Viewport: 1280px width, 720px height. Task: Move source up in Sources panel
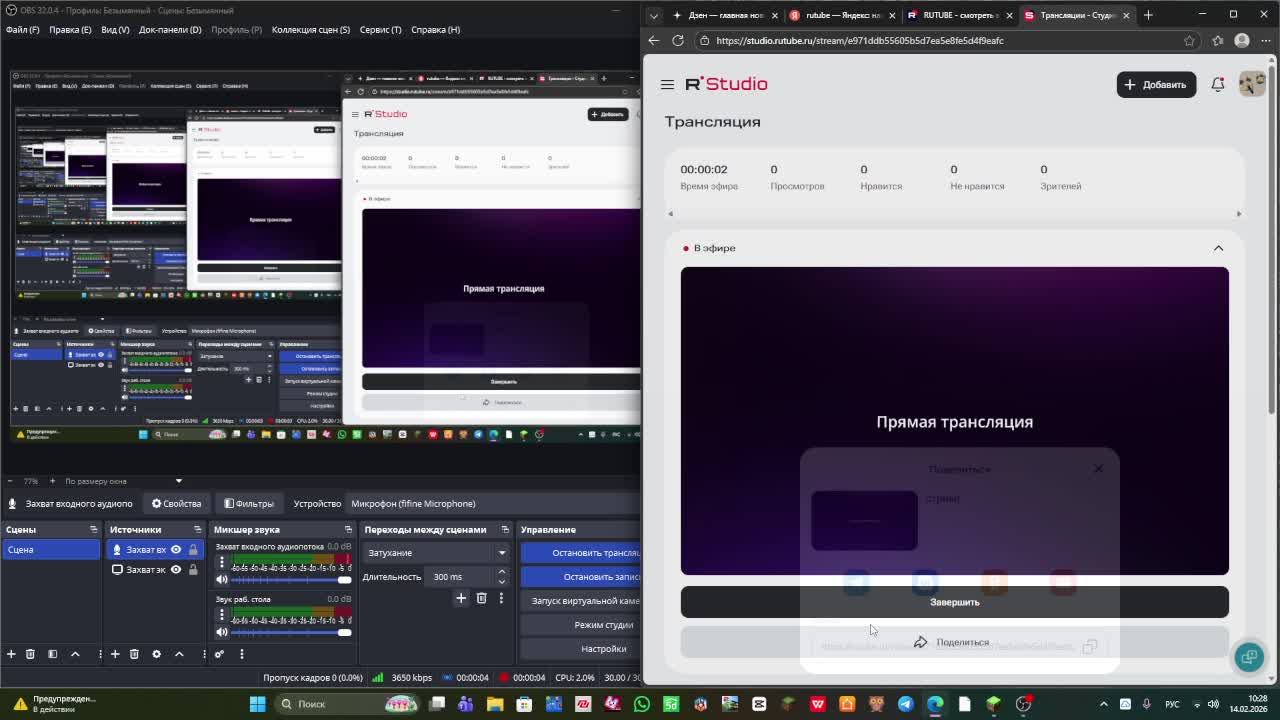click(x=179, y=654)
